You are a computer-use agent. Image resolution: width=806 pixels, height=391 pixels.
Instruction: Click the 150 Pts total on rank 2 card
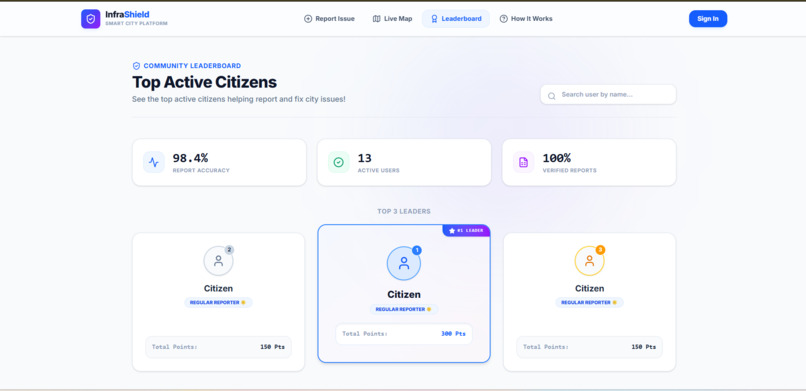pos(272,347)
